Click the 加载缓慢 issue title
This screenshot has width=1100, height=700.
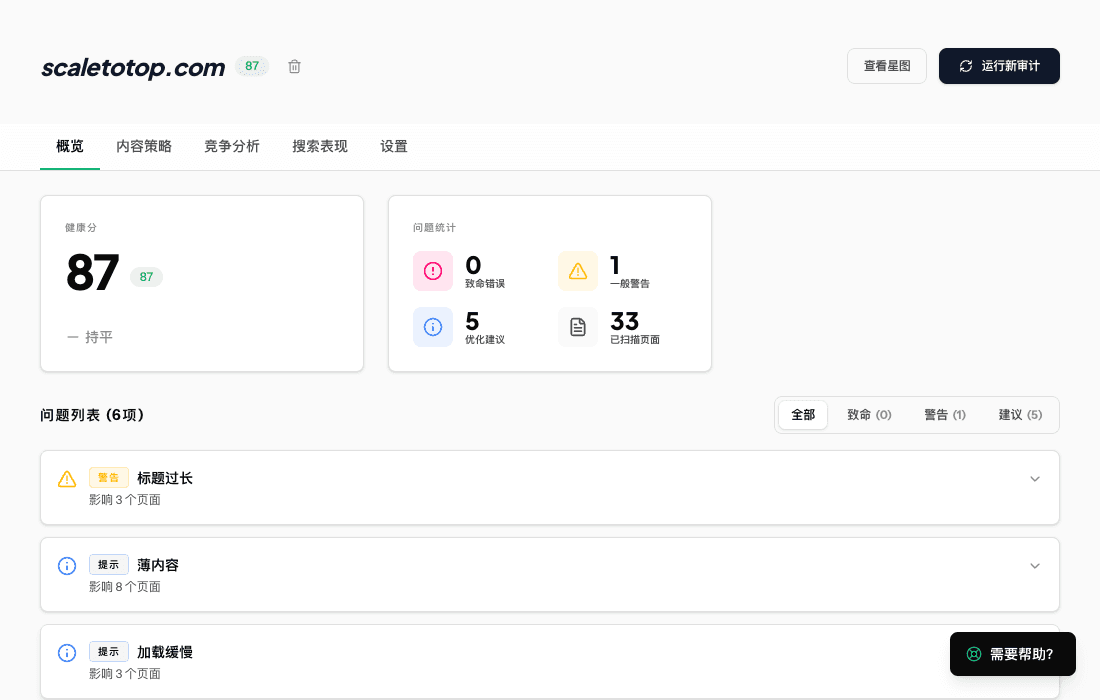tap(165, 652)
